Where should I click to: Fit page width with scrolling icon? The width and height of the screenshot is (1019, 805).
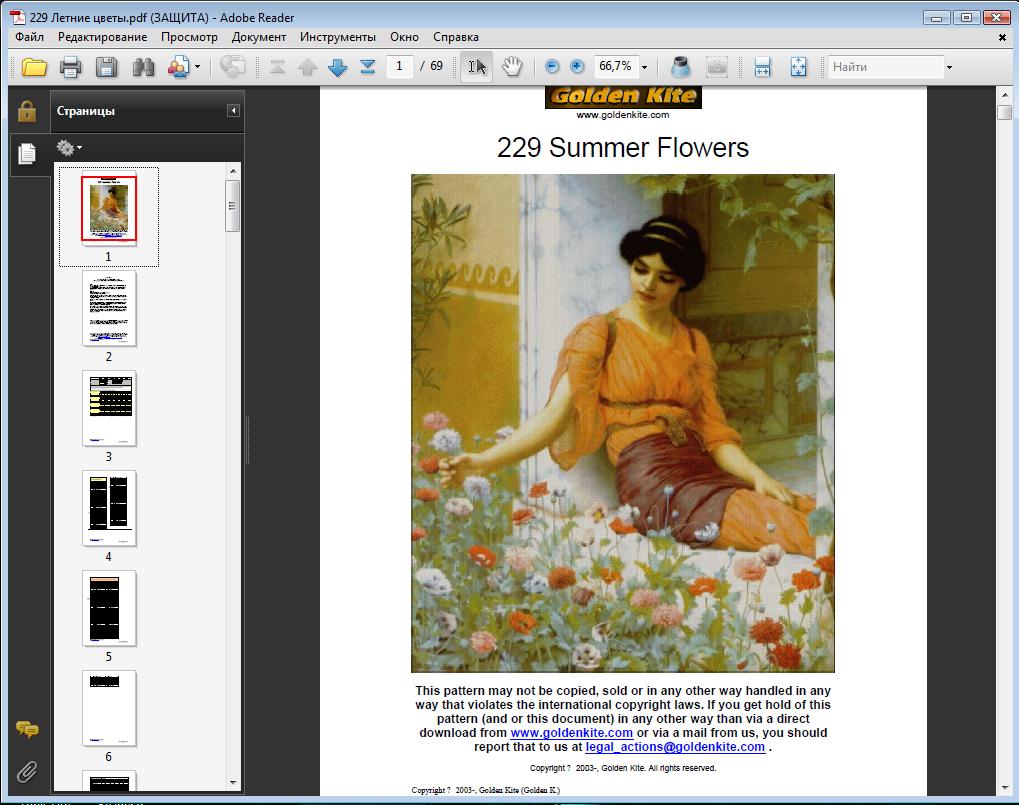pos(762,66)
